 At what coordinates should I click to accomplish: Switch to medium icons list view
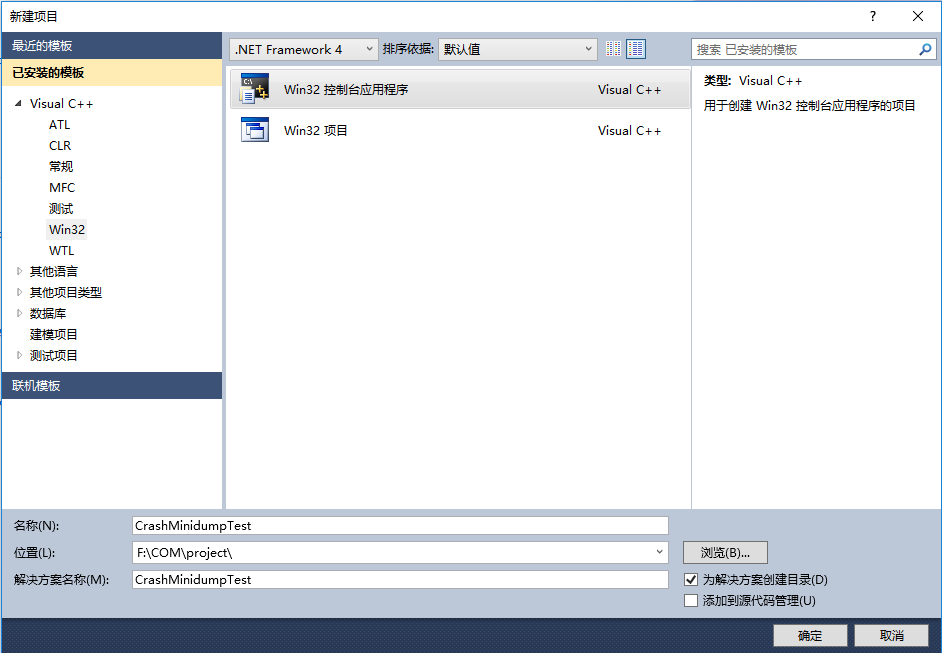pos(636,49)
